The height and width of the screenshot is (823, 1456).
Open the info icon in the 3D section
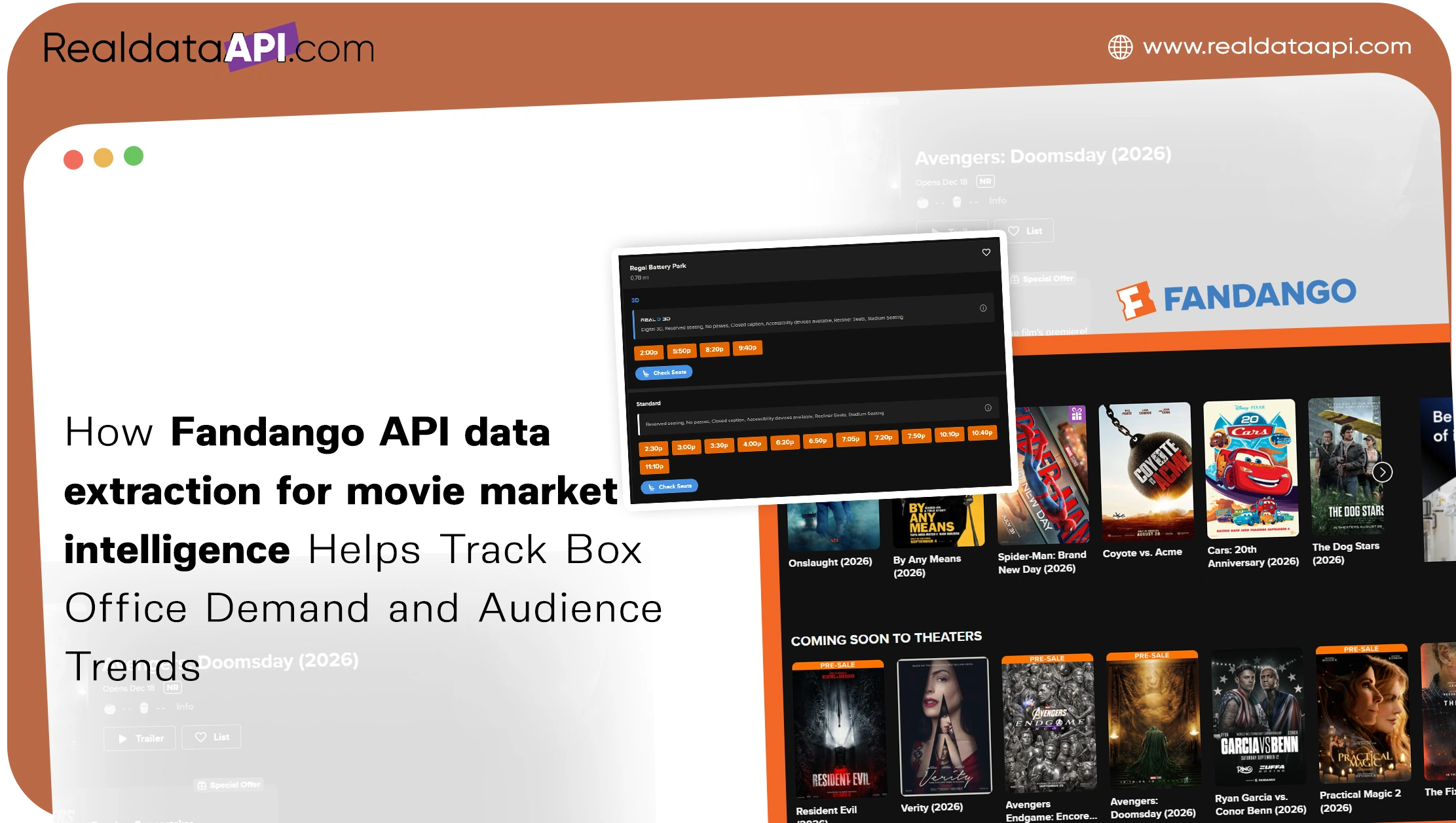983,308
